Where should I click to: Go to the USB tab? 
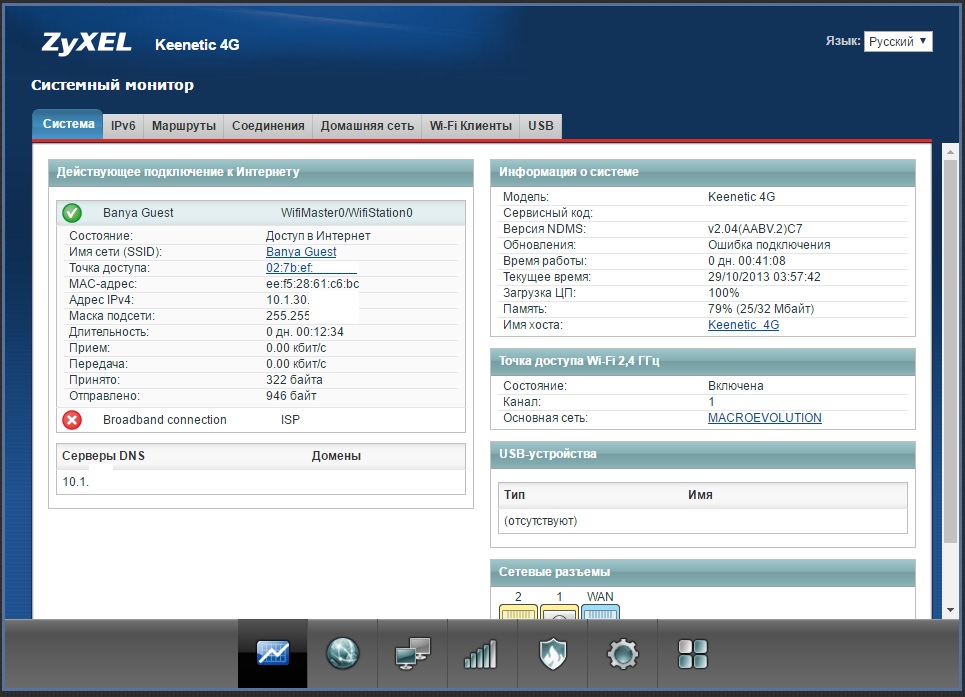[541, 126]
